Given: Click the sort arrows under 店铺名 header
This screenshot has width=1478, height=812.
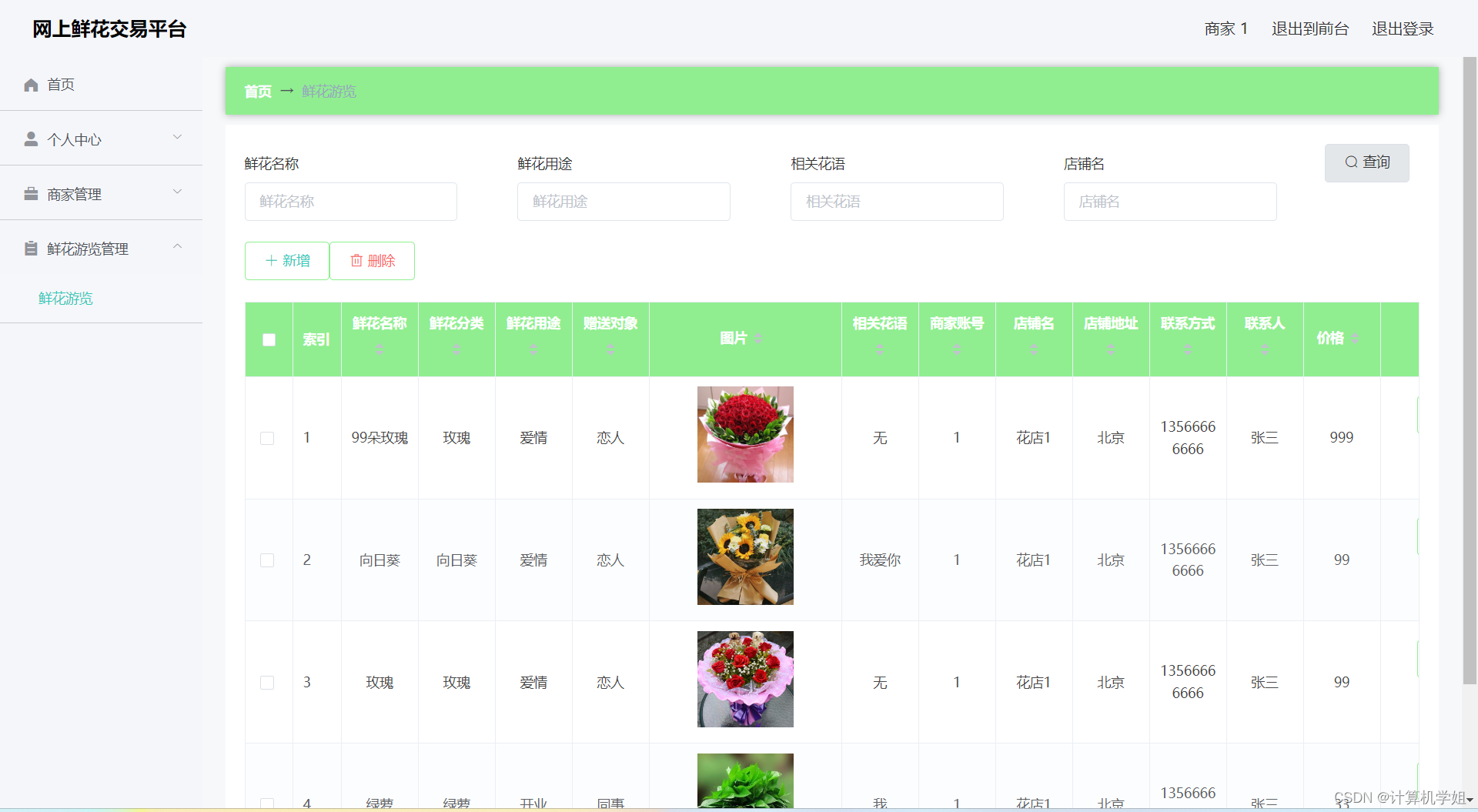Looking at the screenshot, I should pyautogui.click(x=1034, y=349).
